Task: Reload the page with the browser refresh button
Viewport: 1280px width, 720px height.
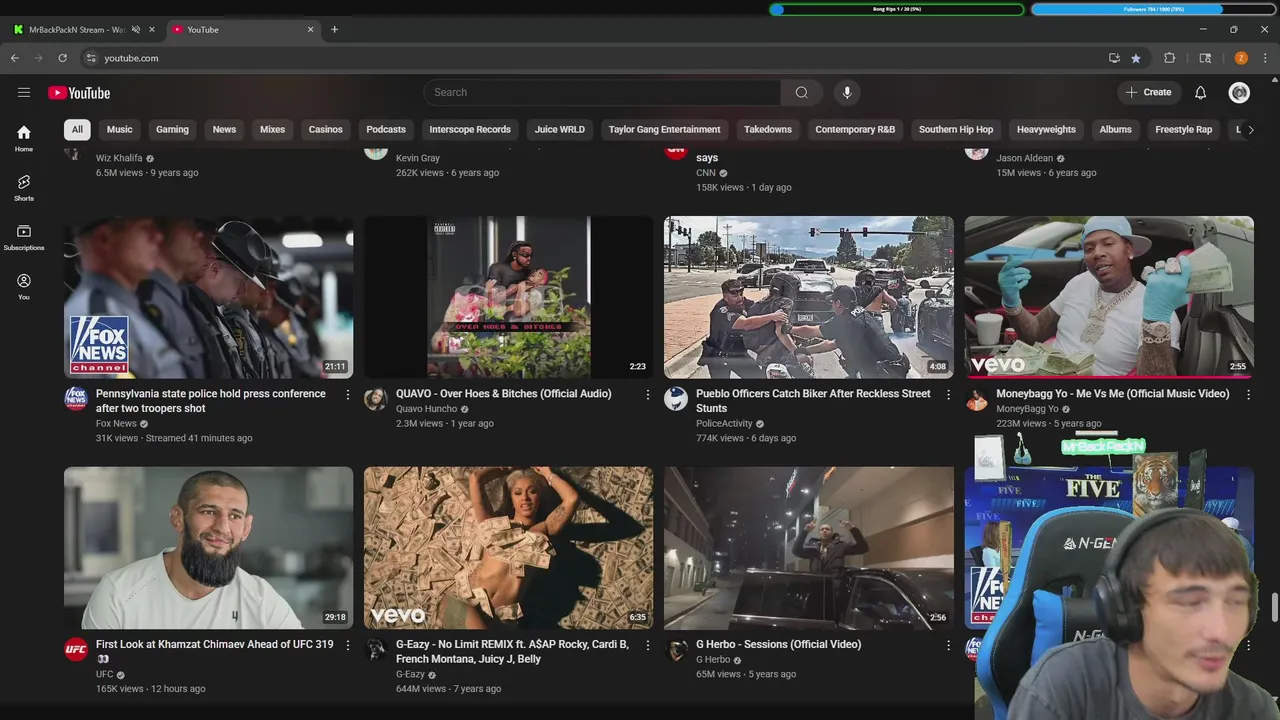Action: 62,58
